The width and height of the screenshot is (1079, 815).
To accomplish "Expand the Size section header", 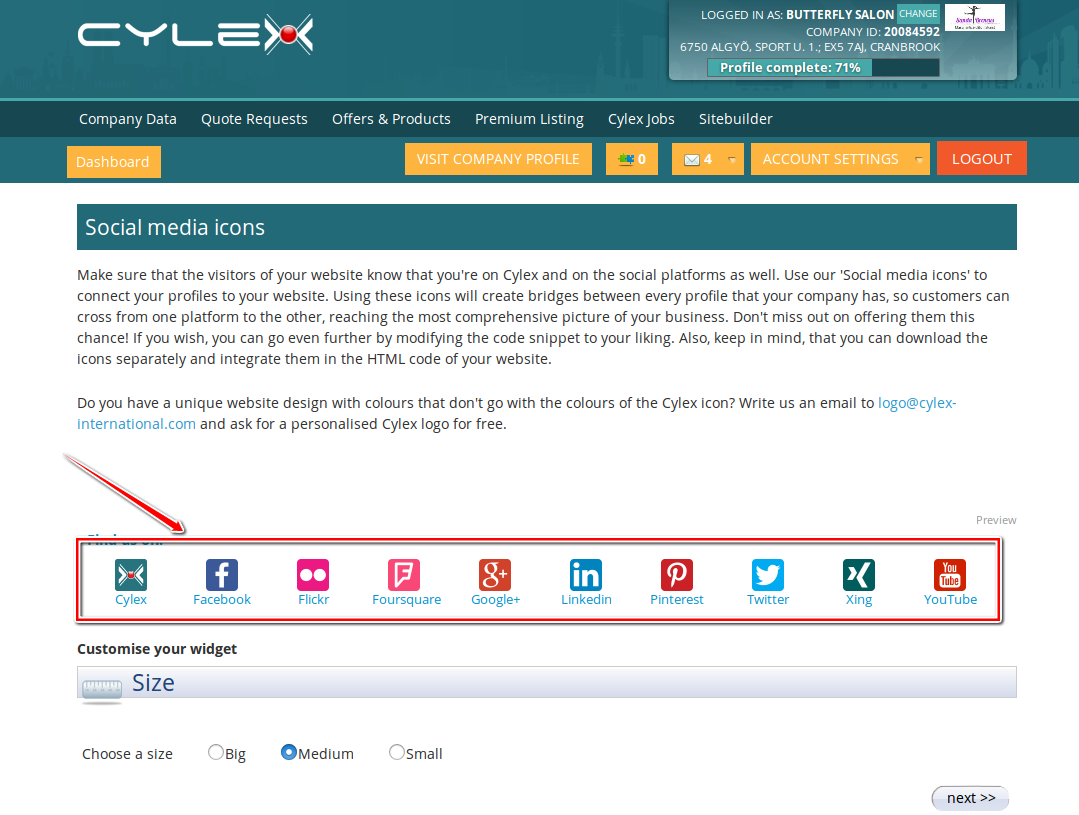I will [153, 683].
